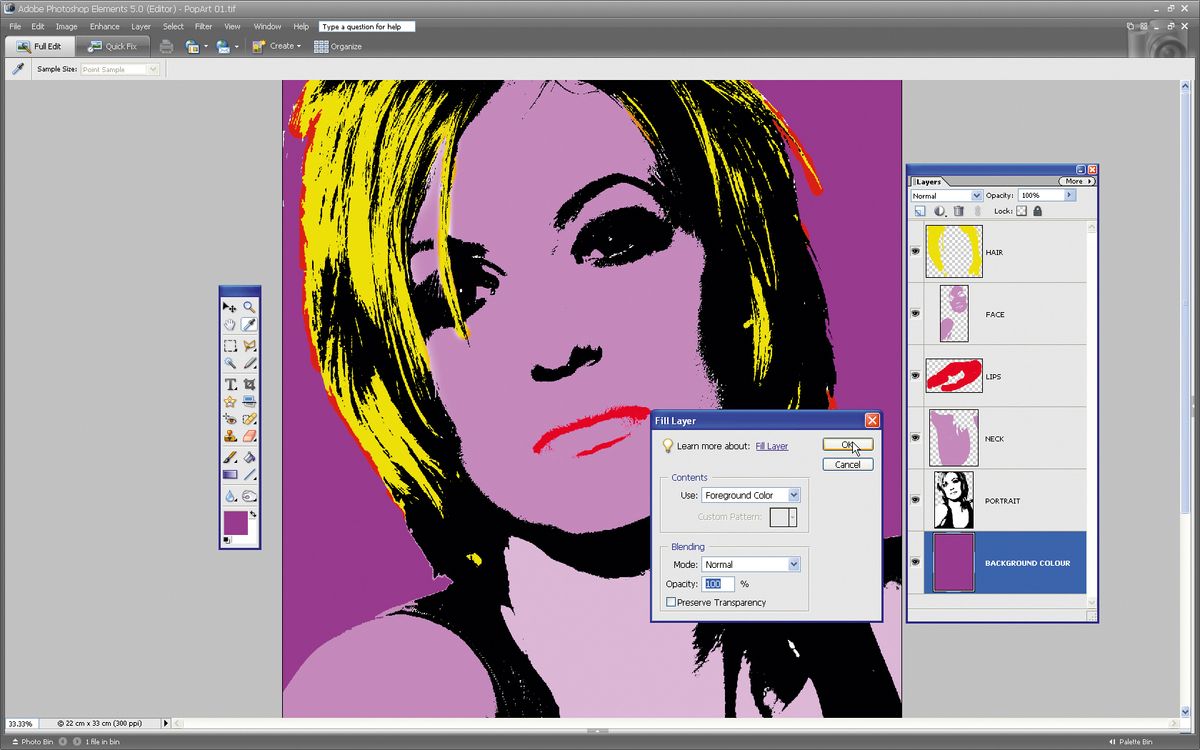Toggle visibility of the PORTRAIT layer
The image size is (1200, 750).
[915, 499]
